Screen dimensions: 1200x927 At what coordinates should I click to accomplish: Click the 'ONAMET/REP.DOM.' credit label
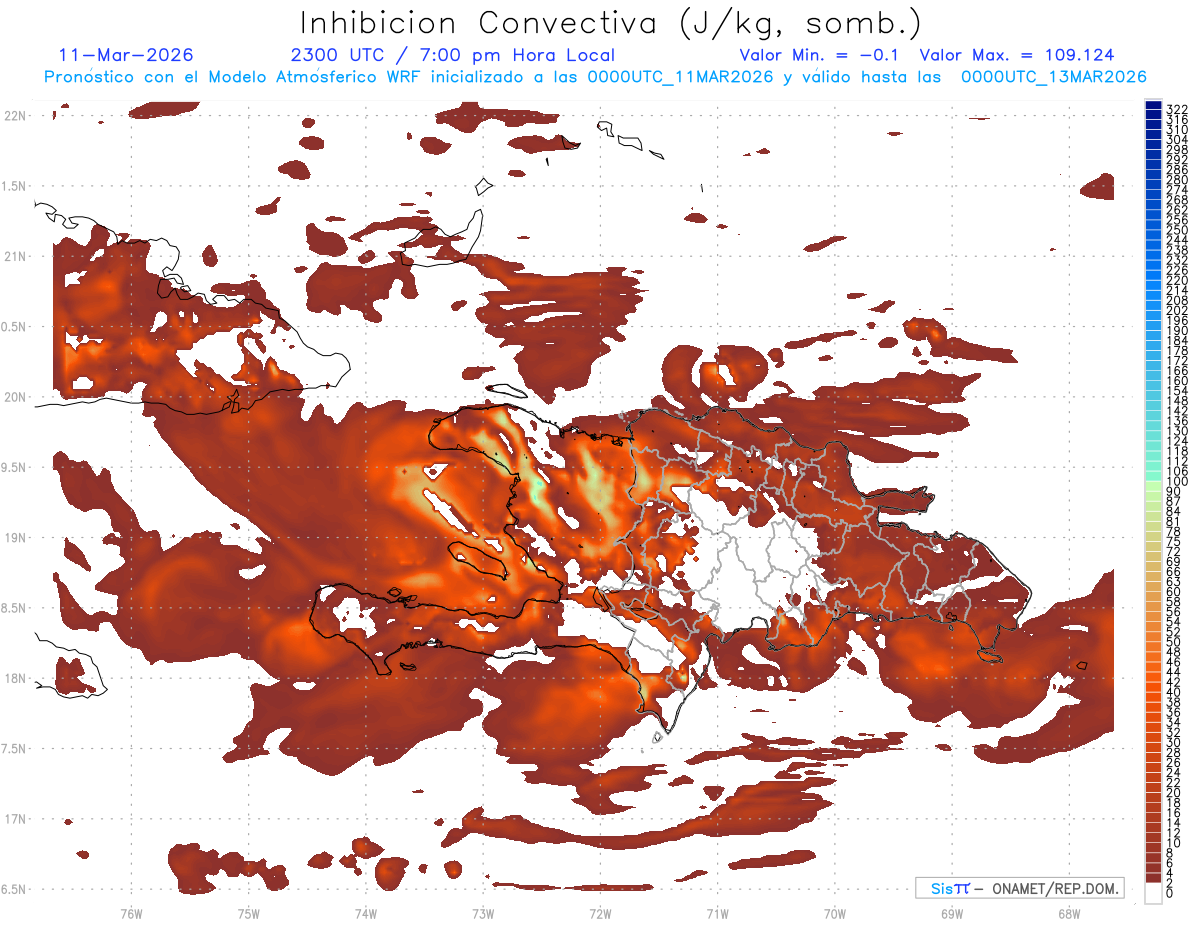tap(1056, 888)
